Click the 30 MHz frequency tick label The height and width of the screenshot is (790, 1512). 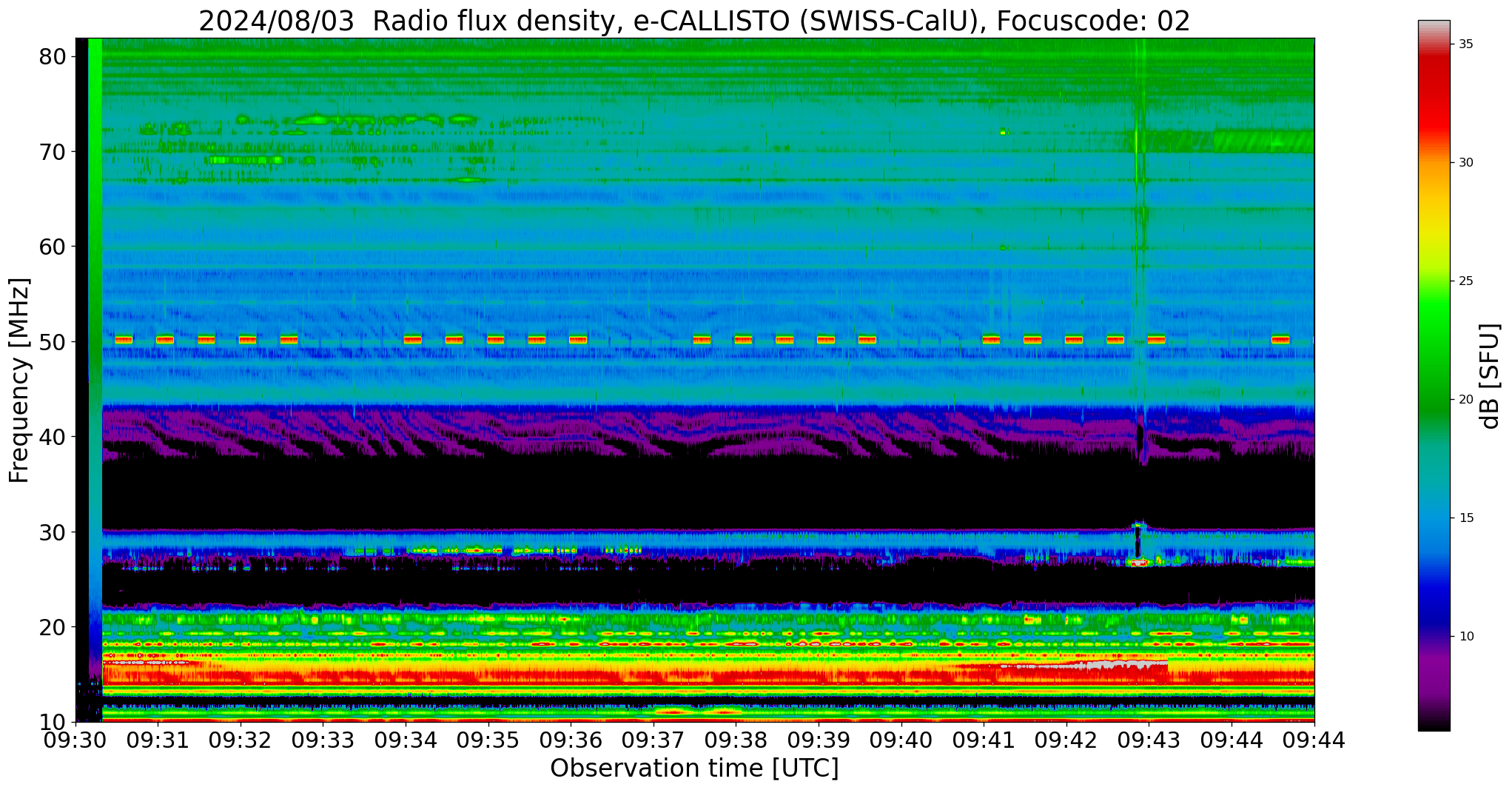(x=53, y=532)
